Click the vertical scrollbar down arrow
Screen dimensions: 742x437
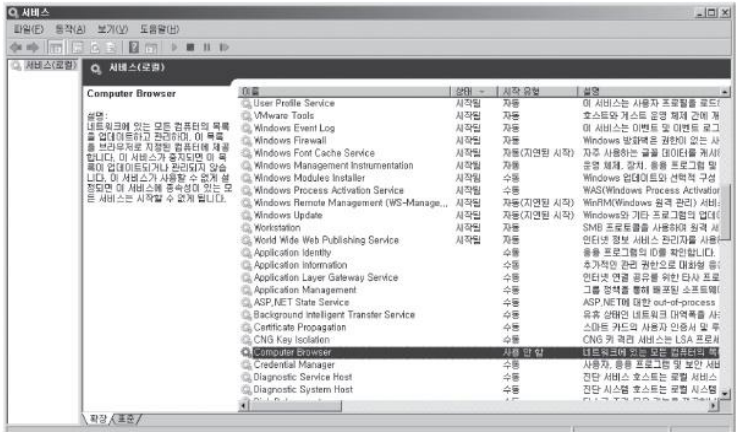[725, 393]
